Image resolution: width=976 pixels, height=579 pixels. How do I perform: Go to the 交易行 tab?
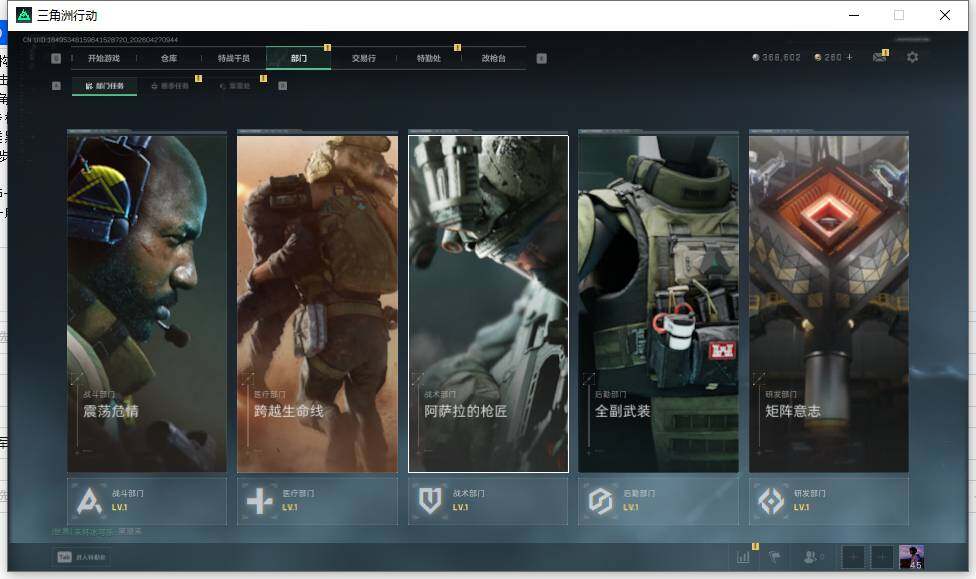(364, 58)
